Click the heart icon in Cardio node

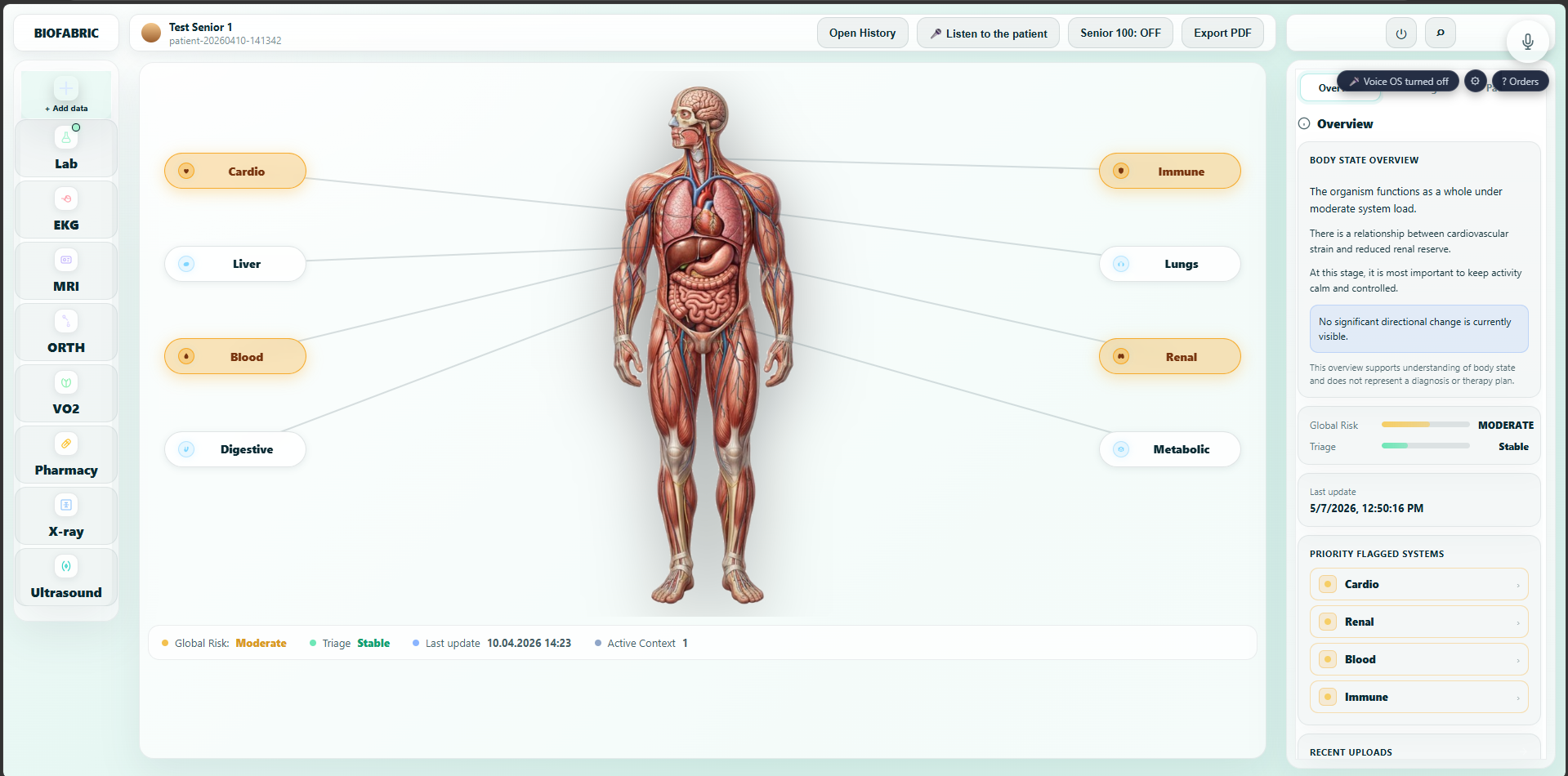[x=186, y=171]
